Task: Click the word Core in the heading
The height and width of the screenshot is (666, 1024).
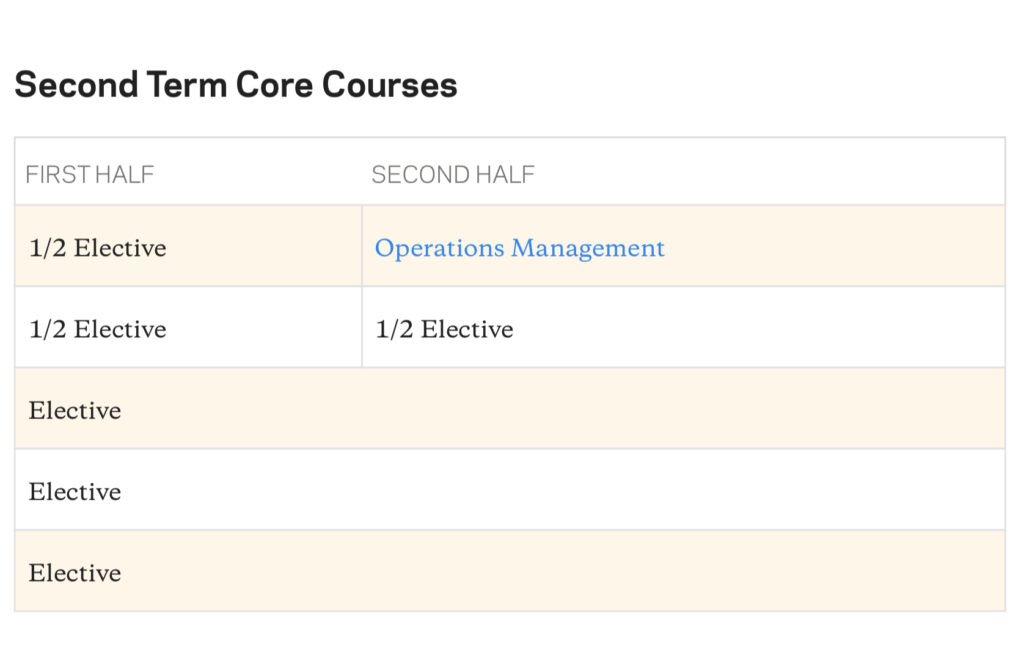Action: click(x=274, y=85)
